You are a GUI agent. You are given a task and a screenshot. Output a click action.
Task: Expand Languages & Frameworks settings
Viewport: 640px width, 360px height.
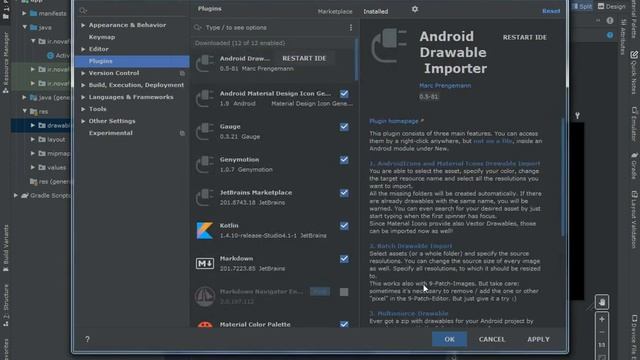point(83,97)
